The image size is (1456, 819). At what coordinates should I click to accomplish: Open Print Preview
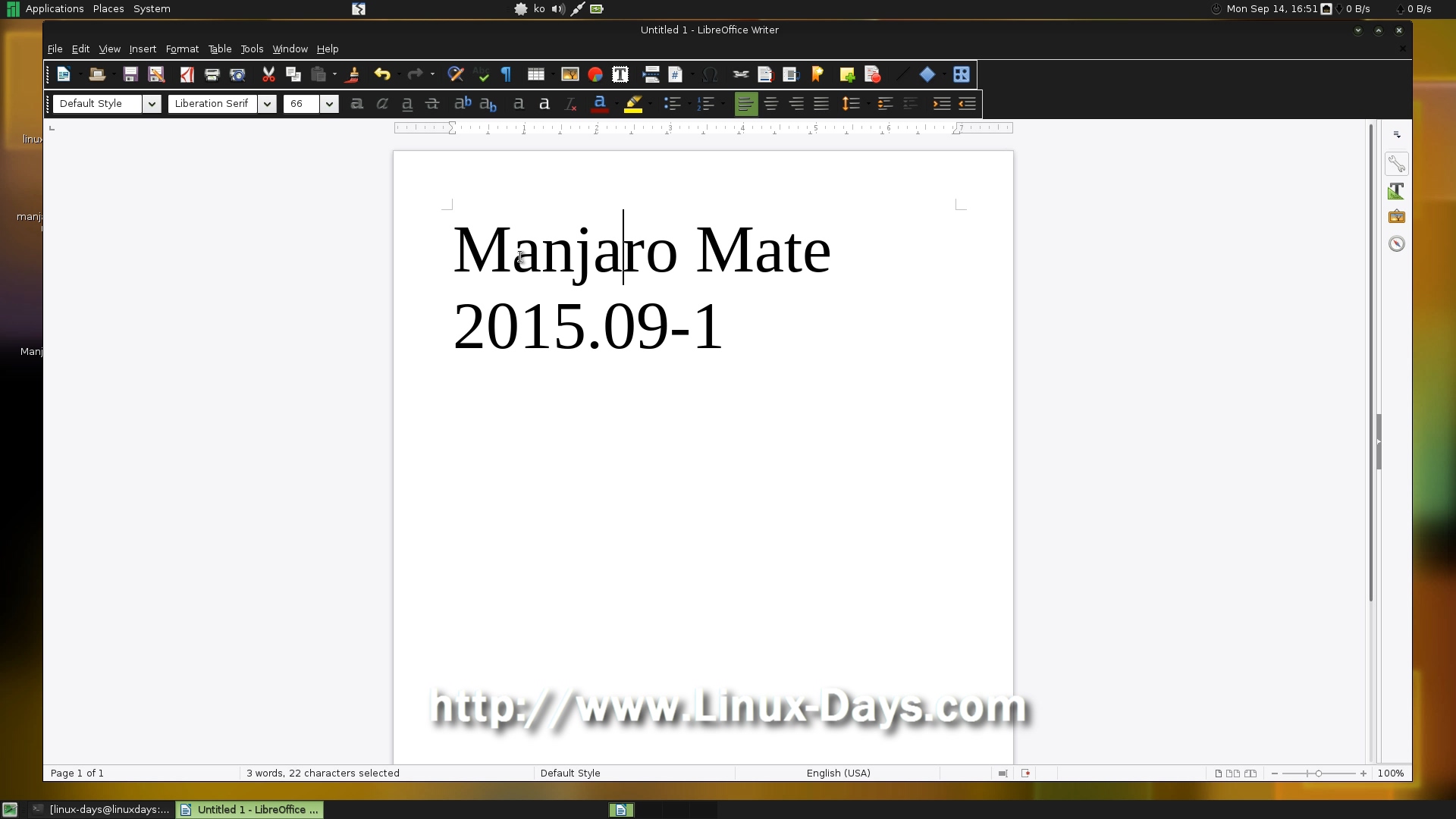point(237,74)
